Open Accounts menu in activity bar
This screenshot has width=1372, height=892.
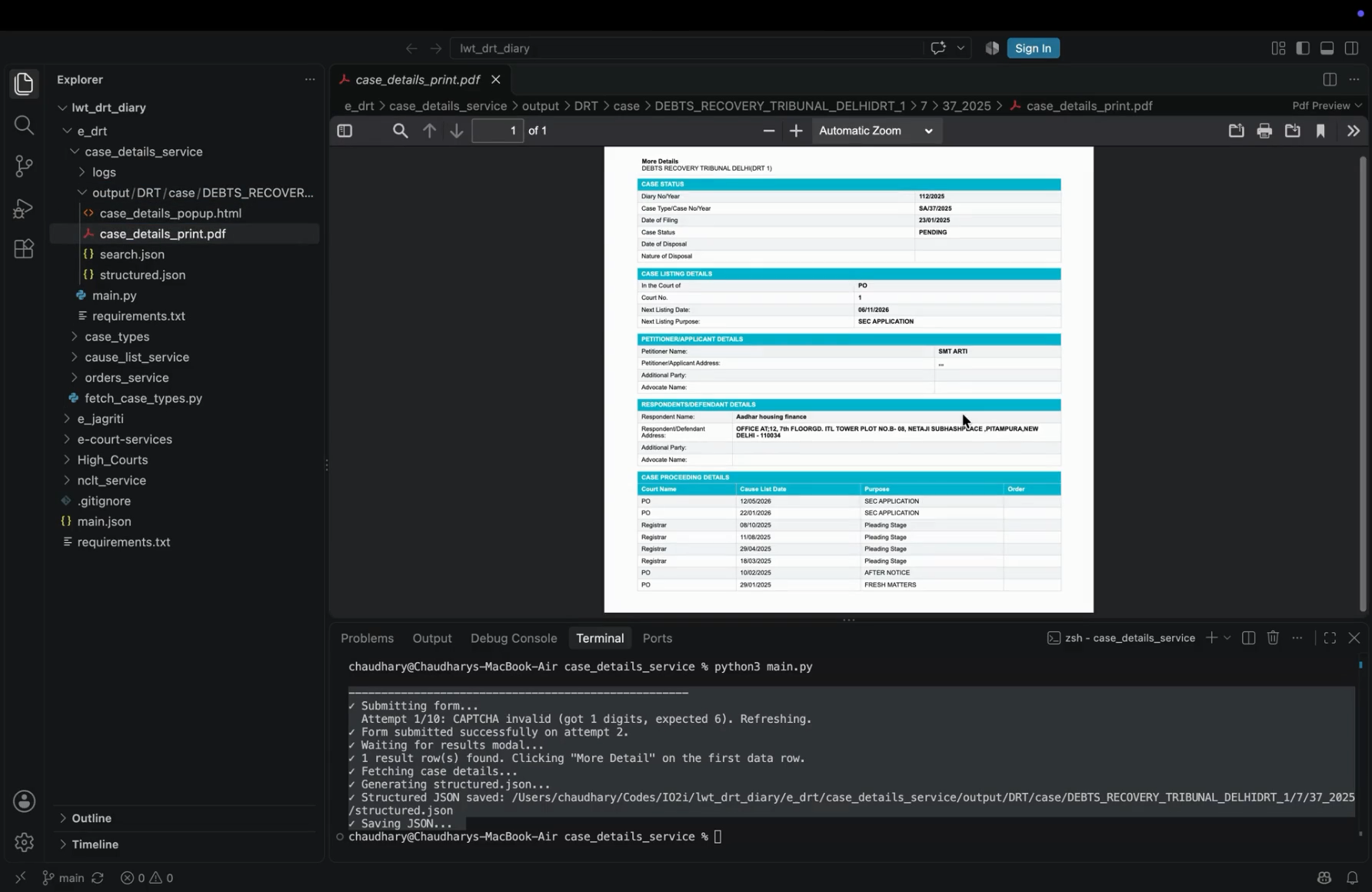click(x=24, y=801)
